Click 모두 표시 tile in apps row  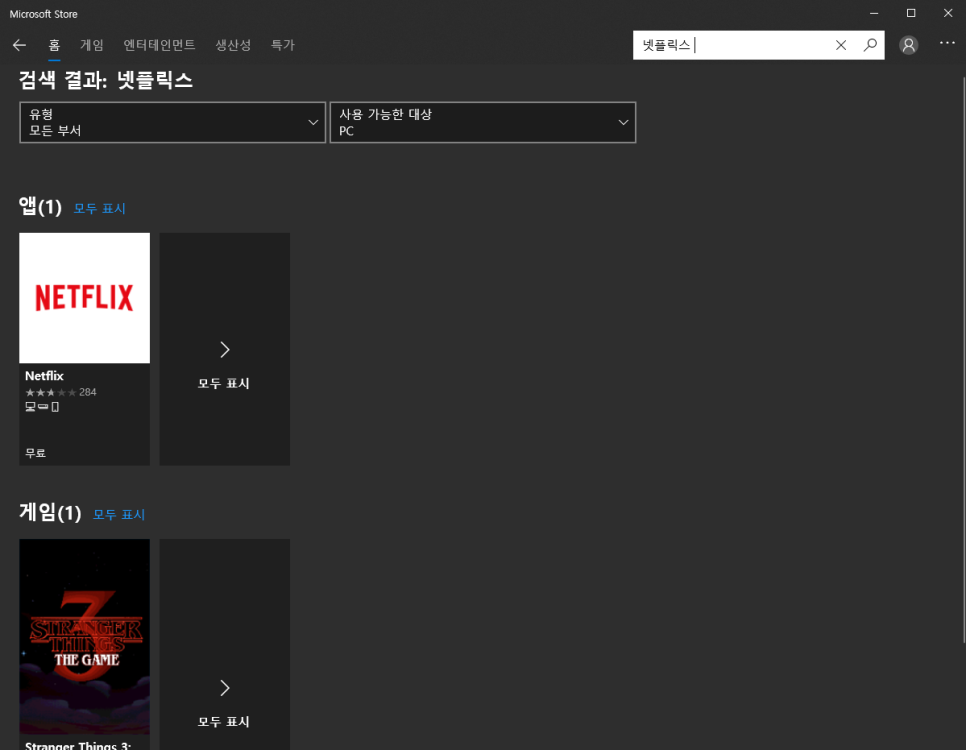point(224,349)
